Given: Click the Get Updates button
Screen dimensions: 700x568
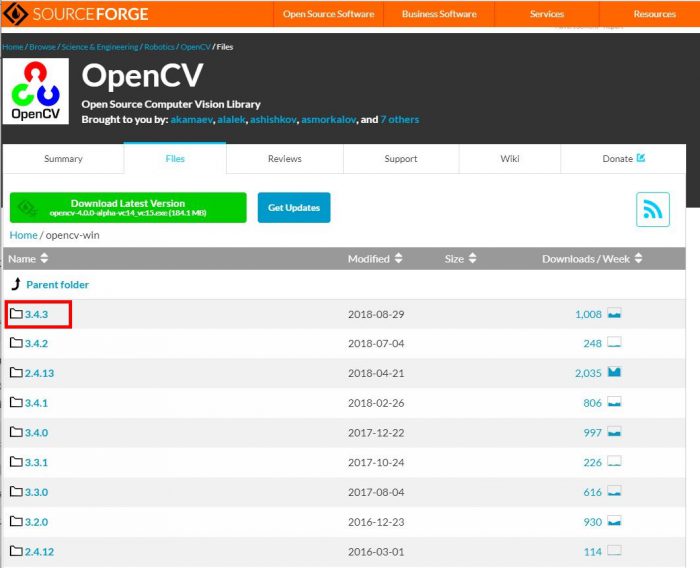Looking at the screenshot, I should 294,208.
